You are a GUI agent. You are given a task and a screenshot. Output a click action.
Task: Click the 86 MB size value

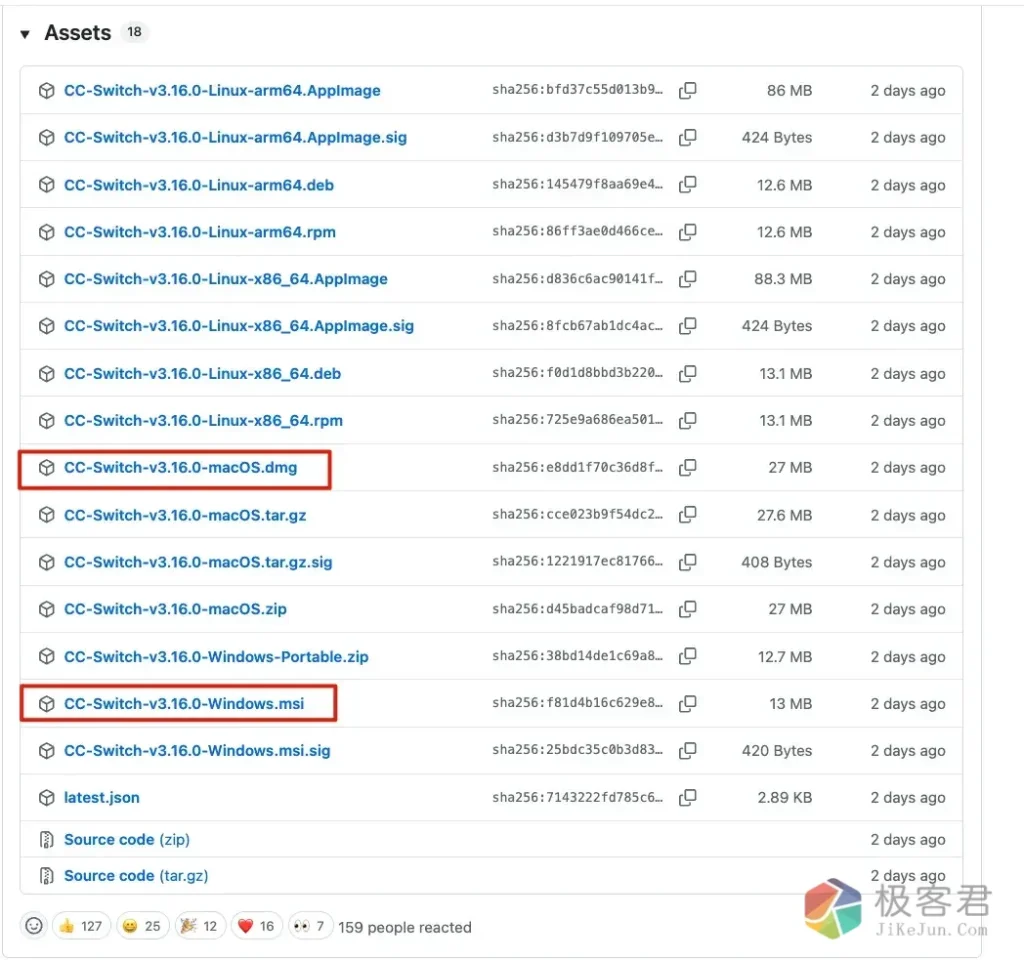tap(790, 90)
